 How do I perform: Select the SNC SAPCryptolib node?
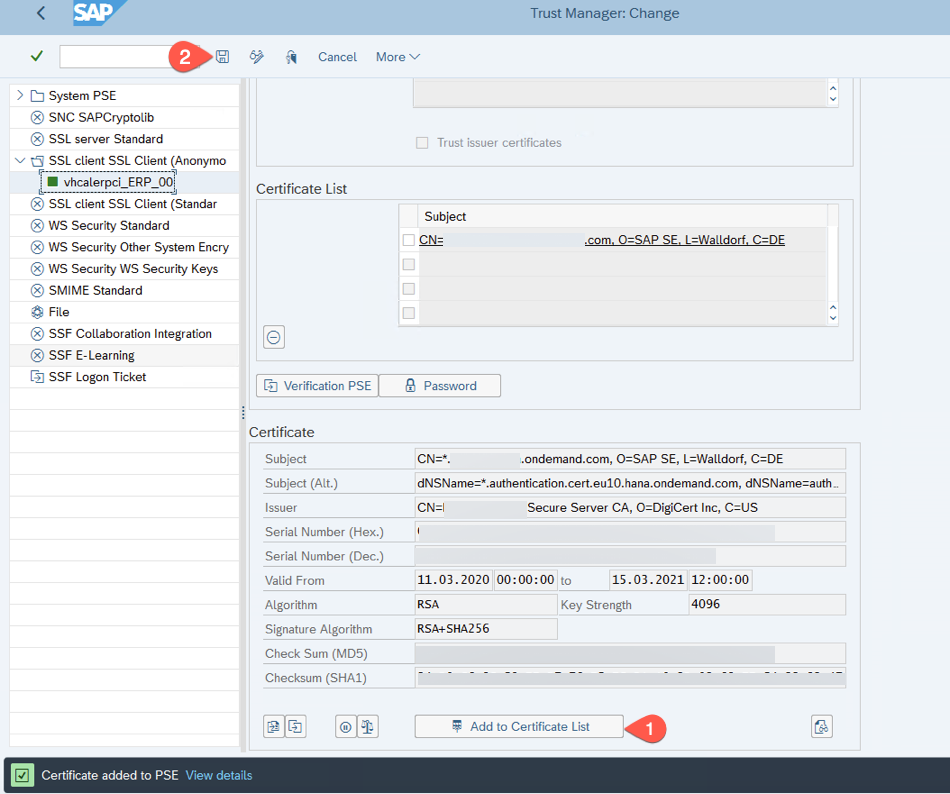(x=101, y=117)
